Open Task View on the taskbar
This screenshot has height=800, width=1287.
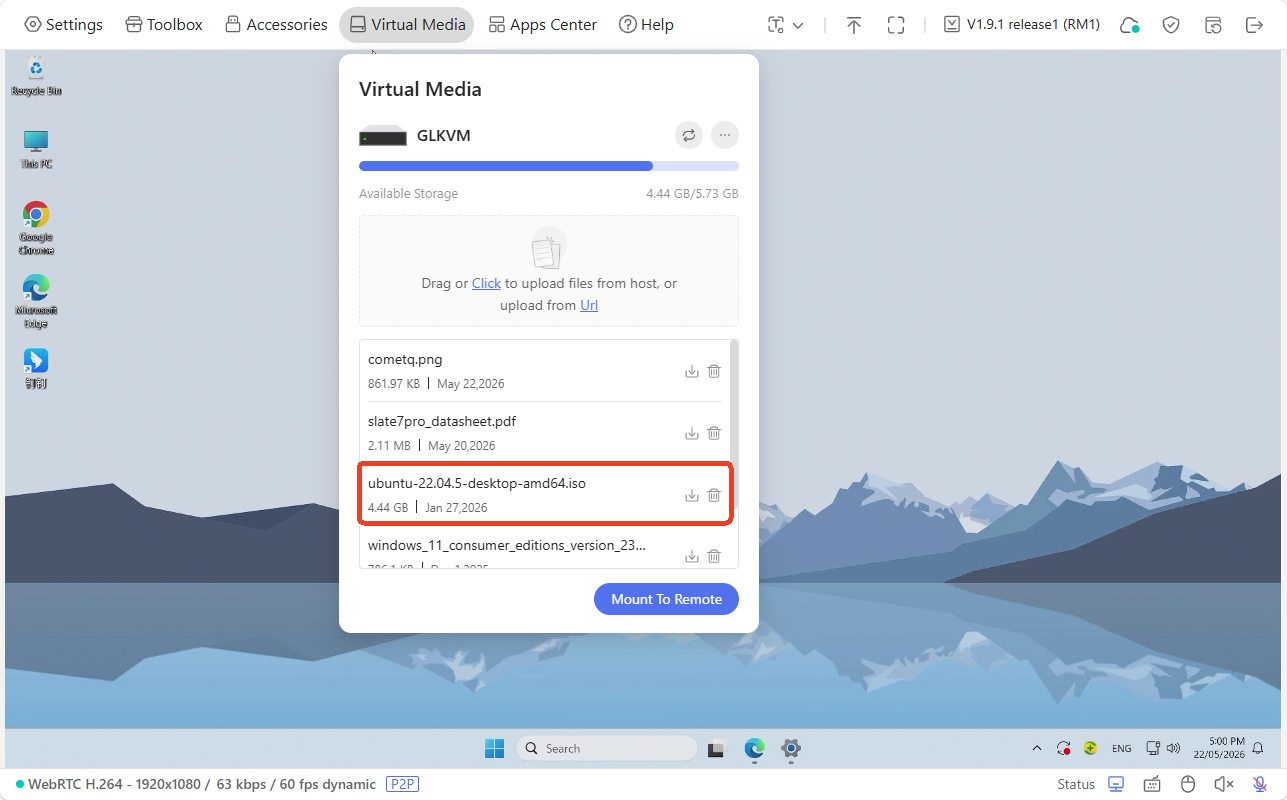point(716,748)
